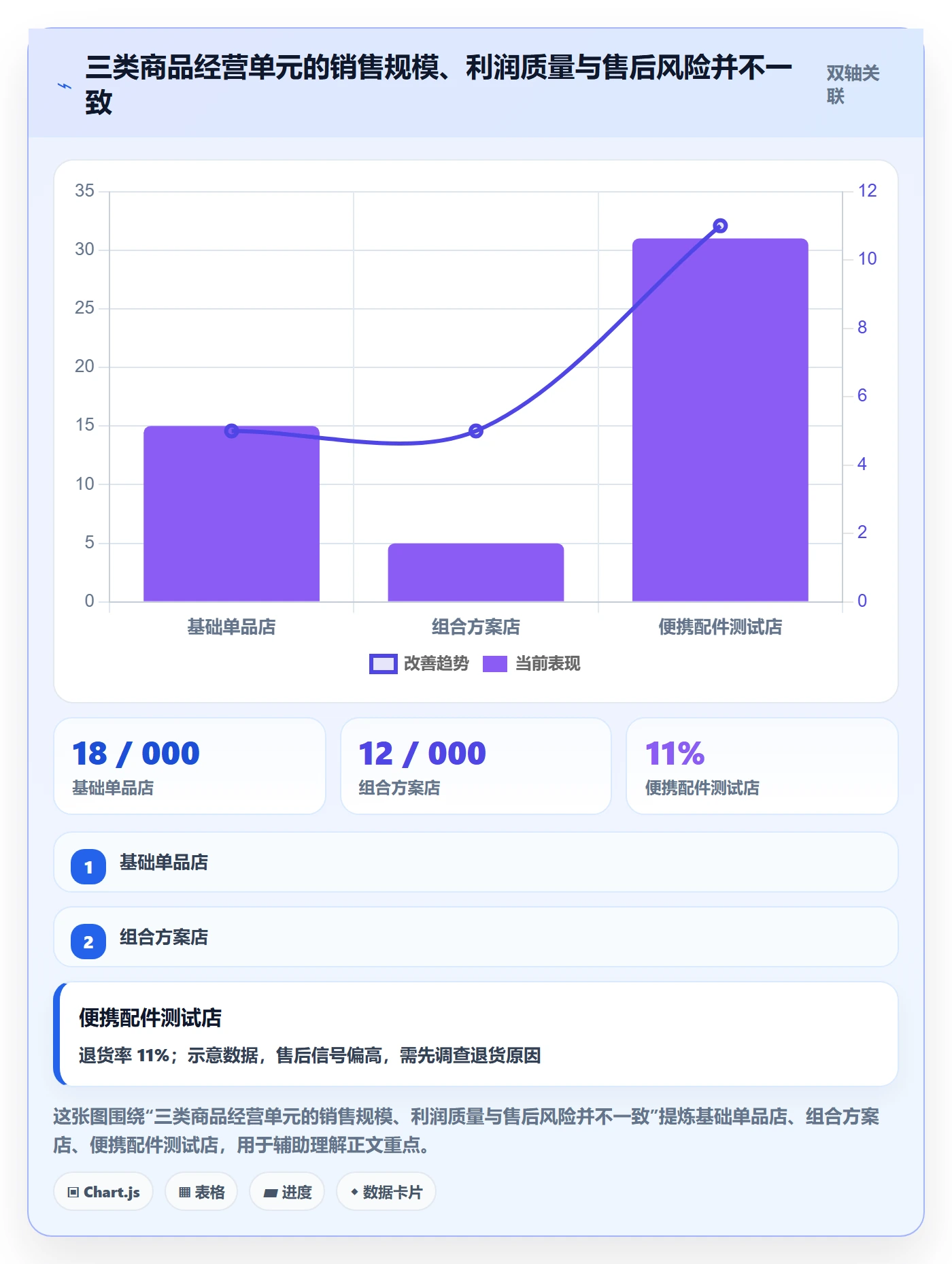Click the 改善趋势 legend label

(x=437, y=664)
